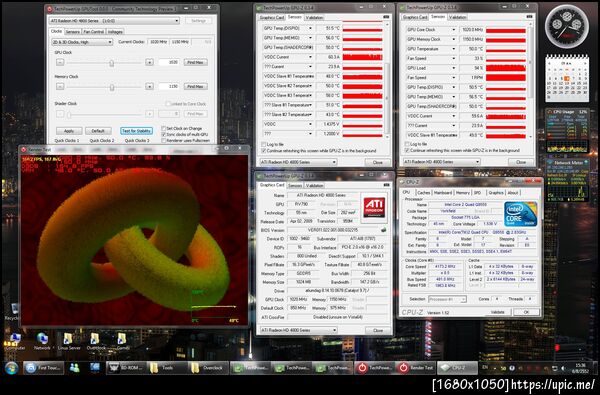Open the Mainboard tab in CPU-Z
The width and height of the screenshot is (600, 395).
coord(443,193)
